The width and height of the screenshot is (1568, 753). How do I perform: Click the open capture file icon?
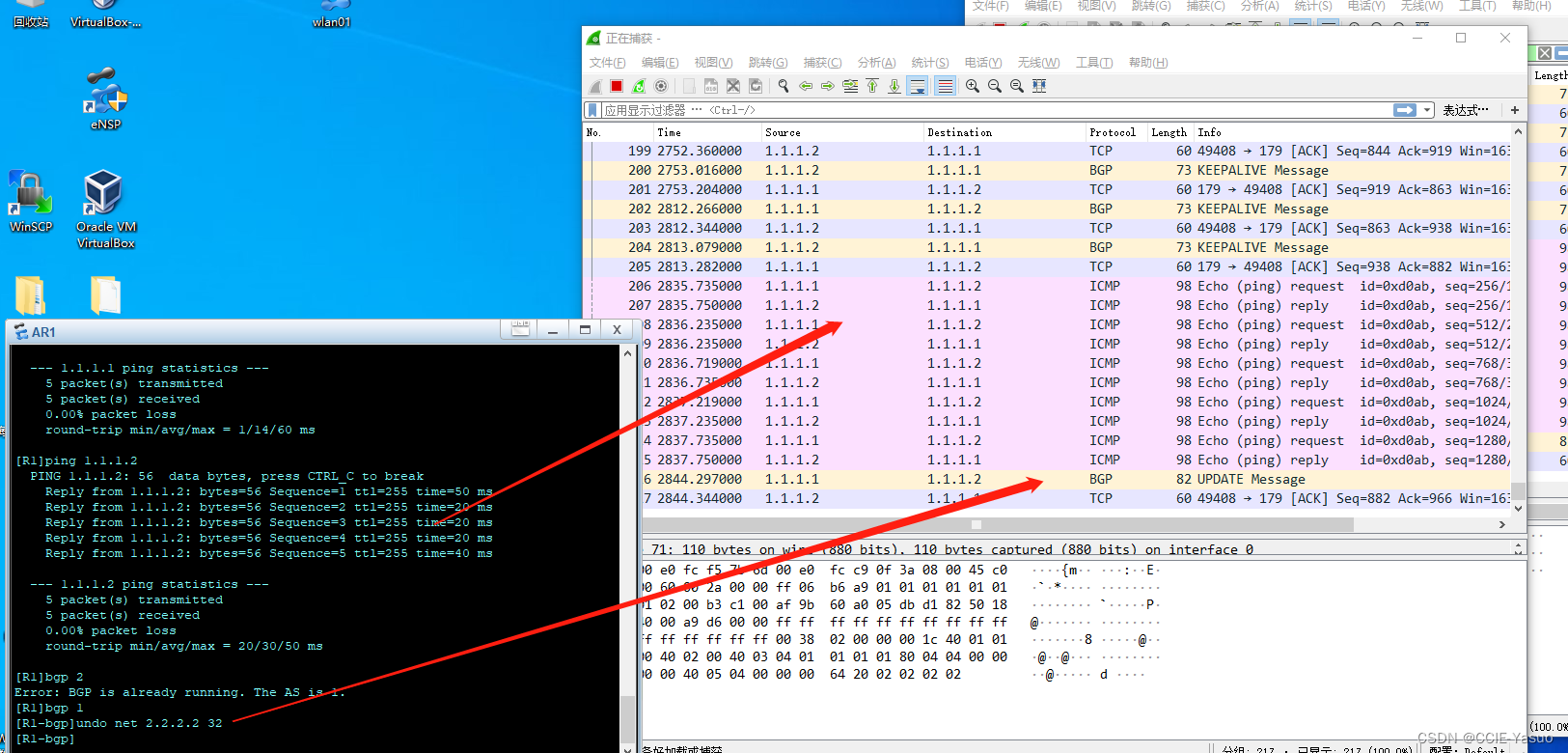(x=689, y=86)
